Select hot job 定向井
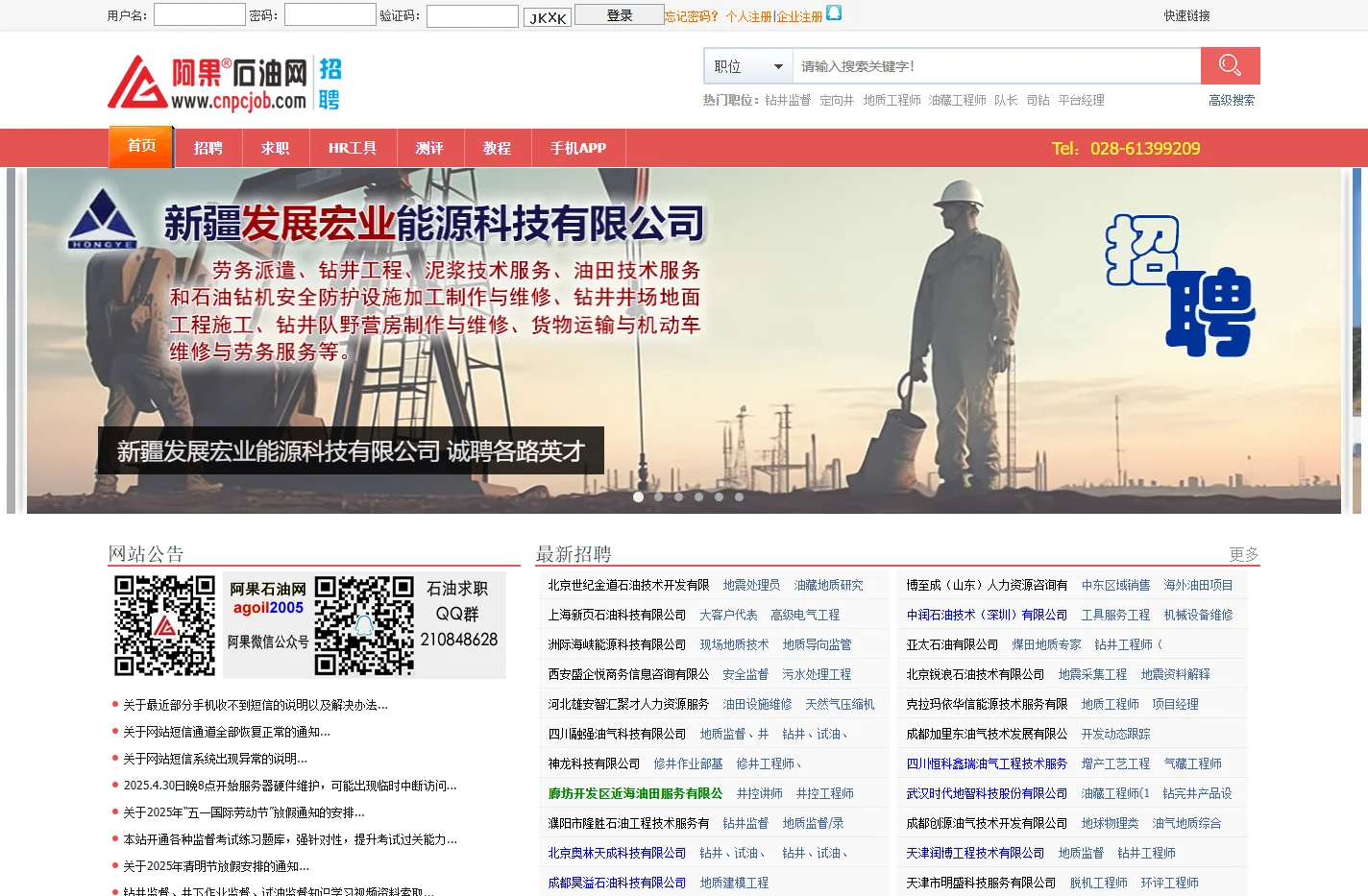 click(837, 100)
